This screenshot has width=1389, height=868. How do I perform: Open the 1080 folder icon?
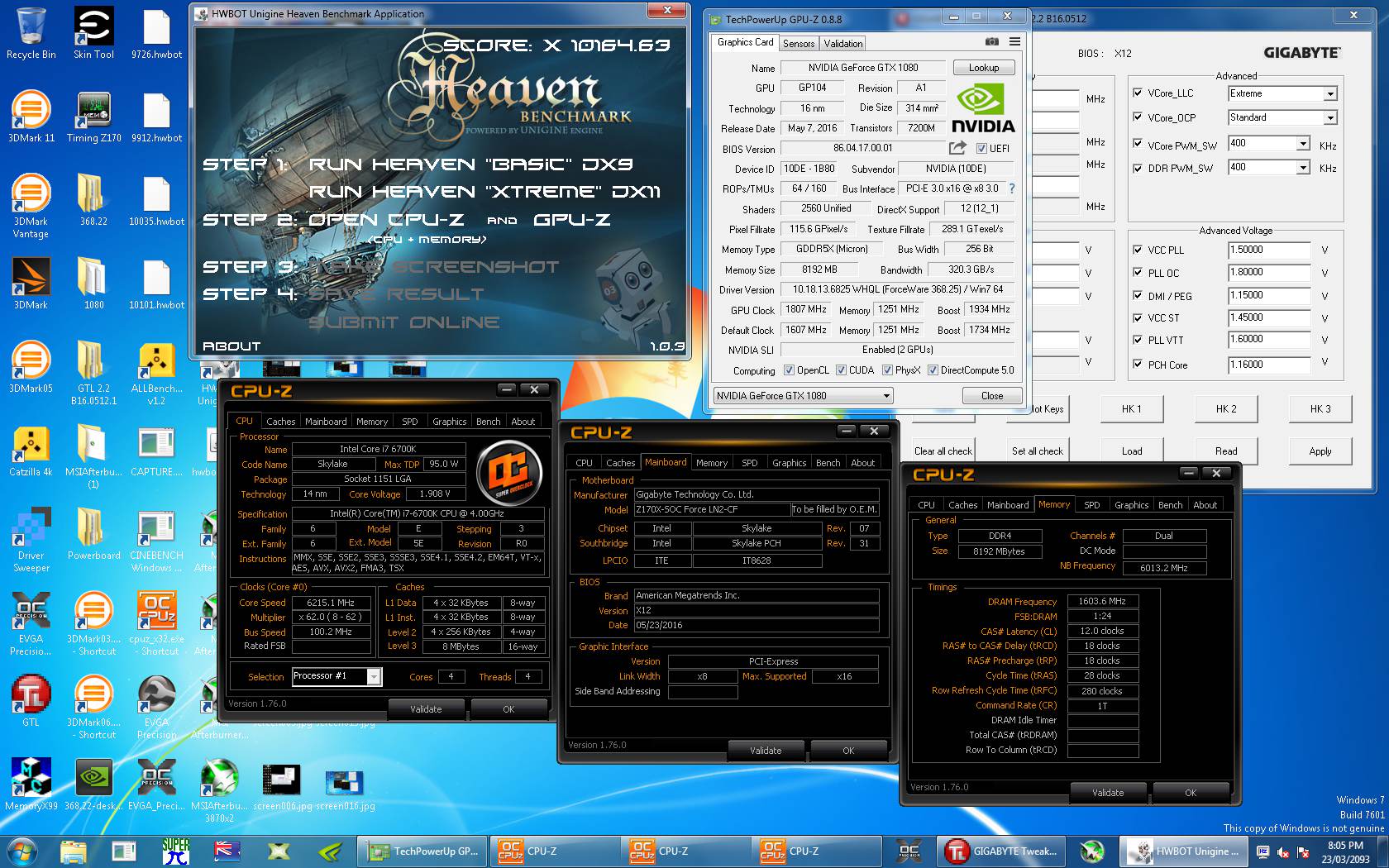point(93,284)
